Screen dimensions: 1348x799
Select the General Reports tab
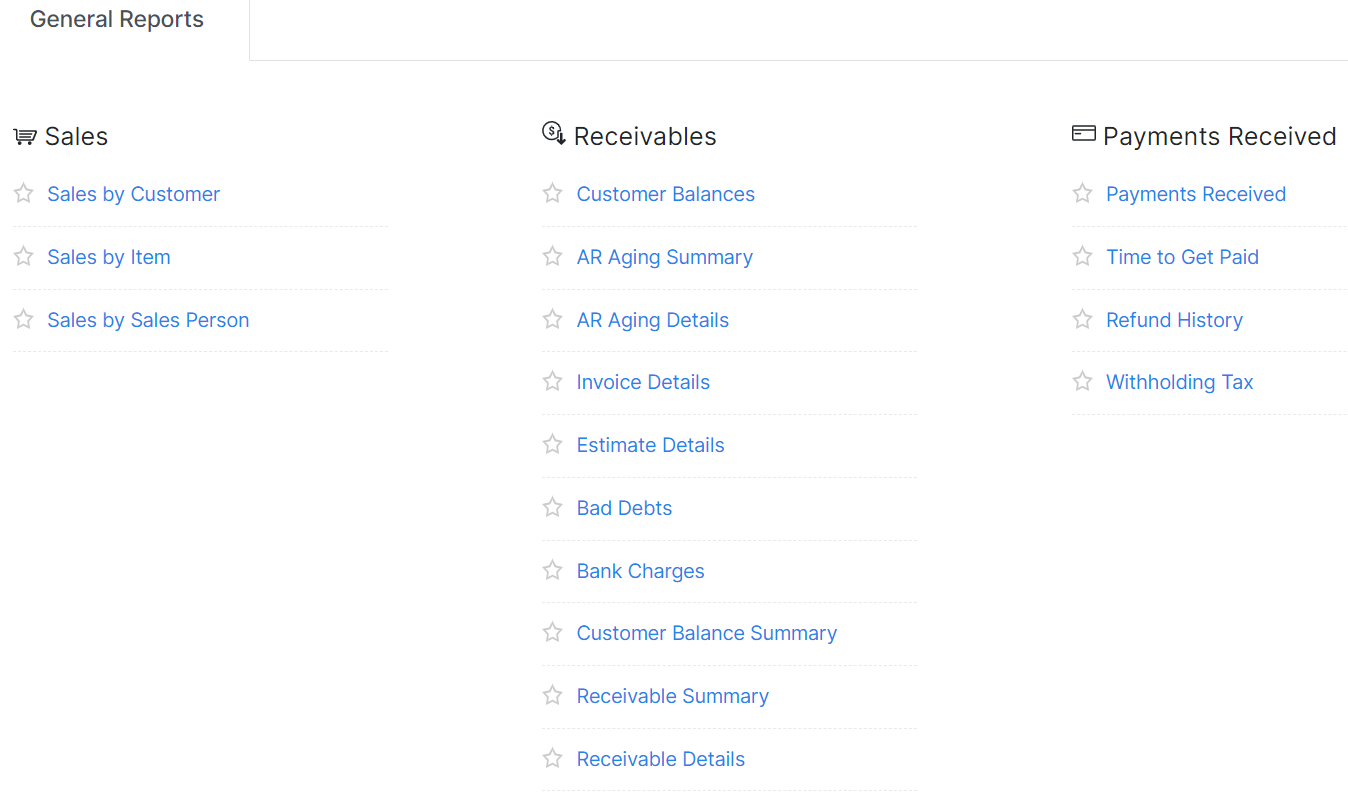pos(117,20)
